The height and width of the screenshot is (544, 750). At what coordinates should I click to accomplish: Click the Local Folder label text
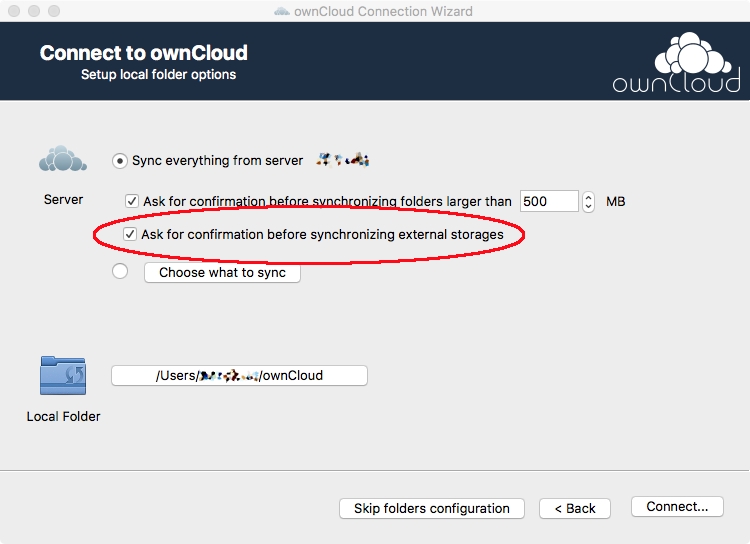[x=63, y=417]
